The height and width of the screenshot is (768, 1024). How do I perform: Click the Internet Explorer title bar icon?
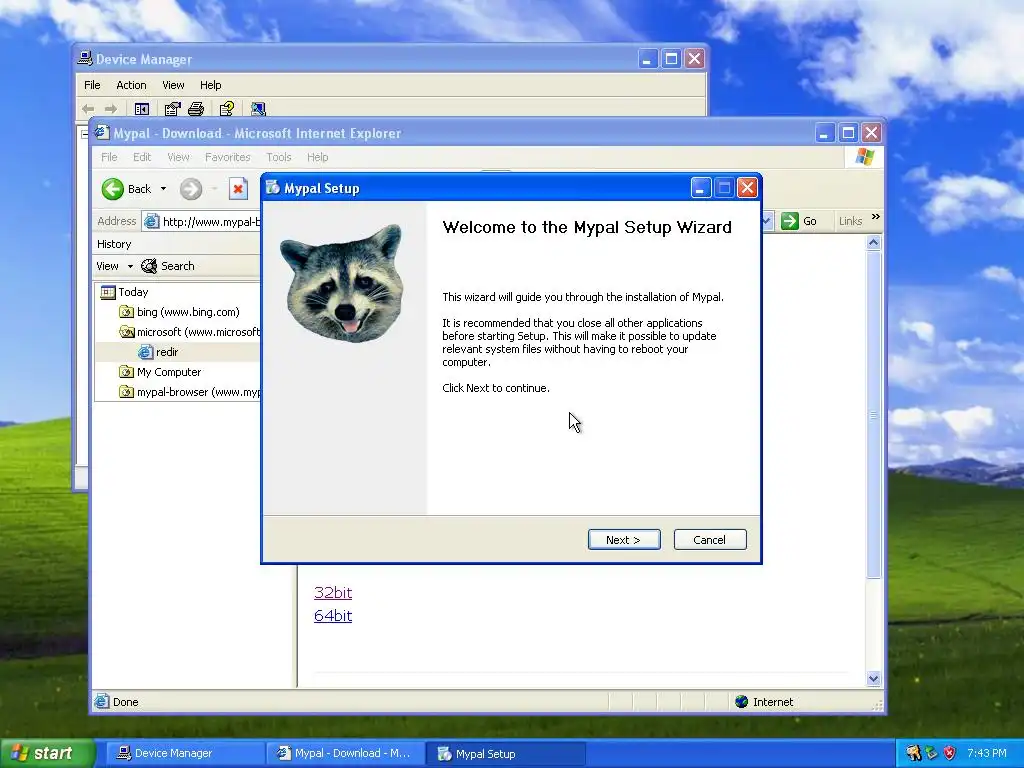click(x=102, y=133)
